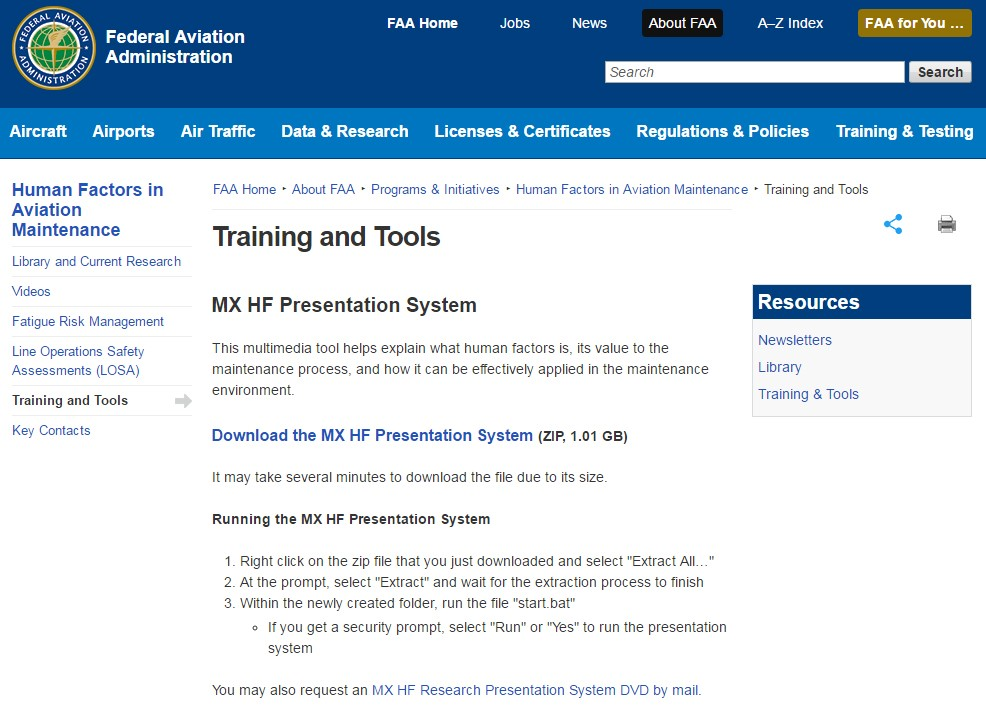Open the About FAA menu item
This screenshot has height=716, width=986.
click(682, 22)
